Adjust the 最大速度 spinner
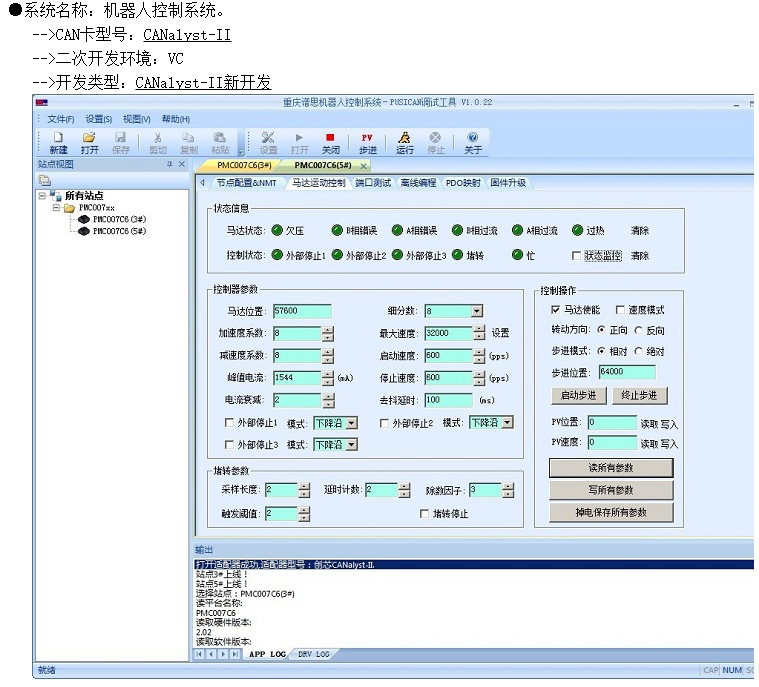759x687 pixels. 479,333
